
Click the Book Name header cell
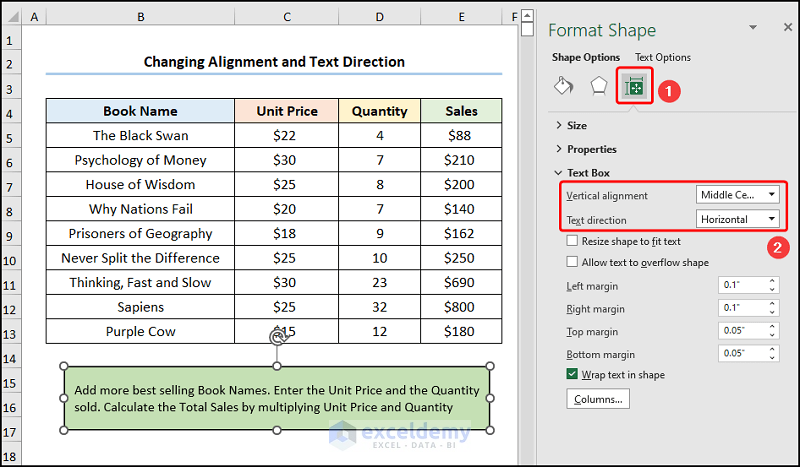coord(140,111)
